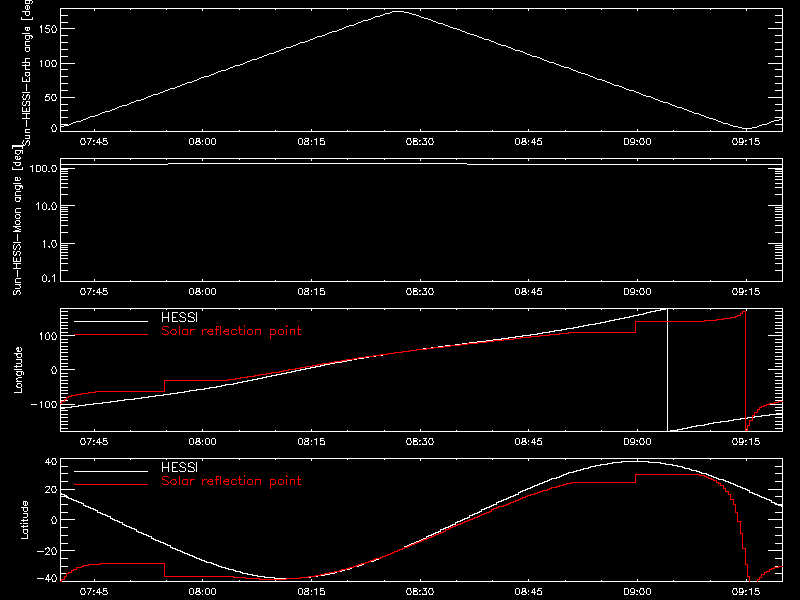Click the -40 tick on Latitude axis
This screenshot has height=600, width=800.
(47, 578)
